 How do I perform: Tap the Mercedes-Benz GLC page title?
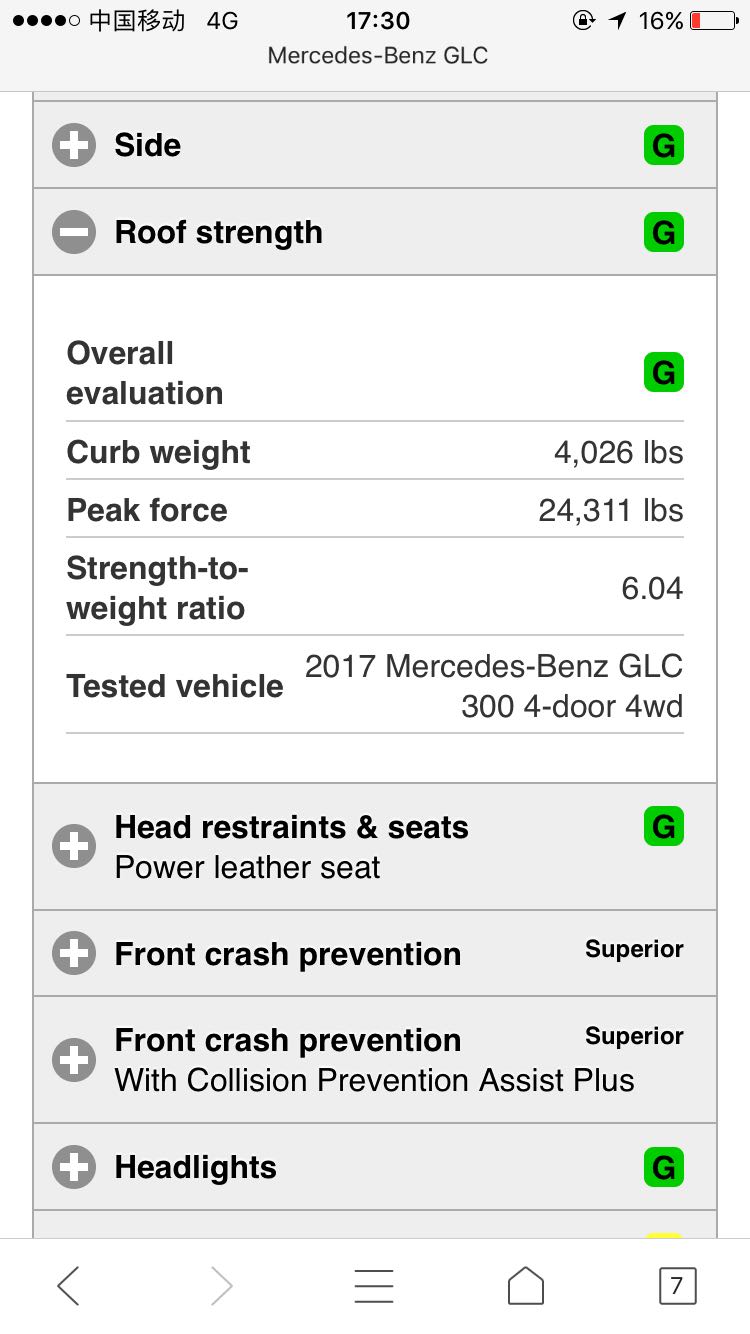pyautogui.click(x=377, y=55)
